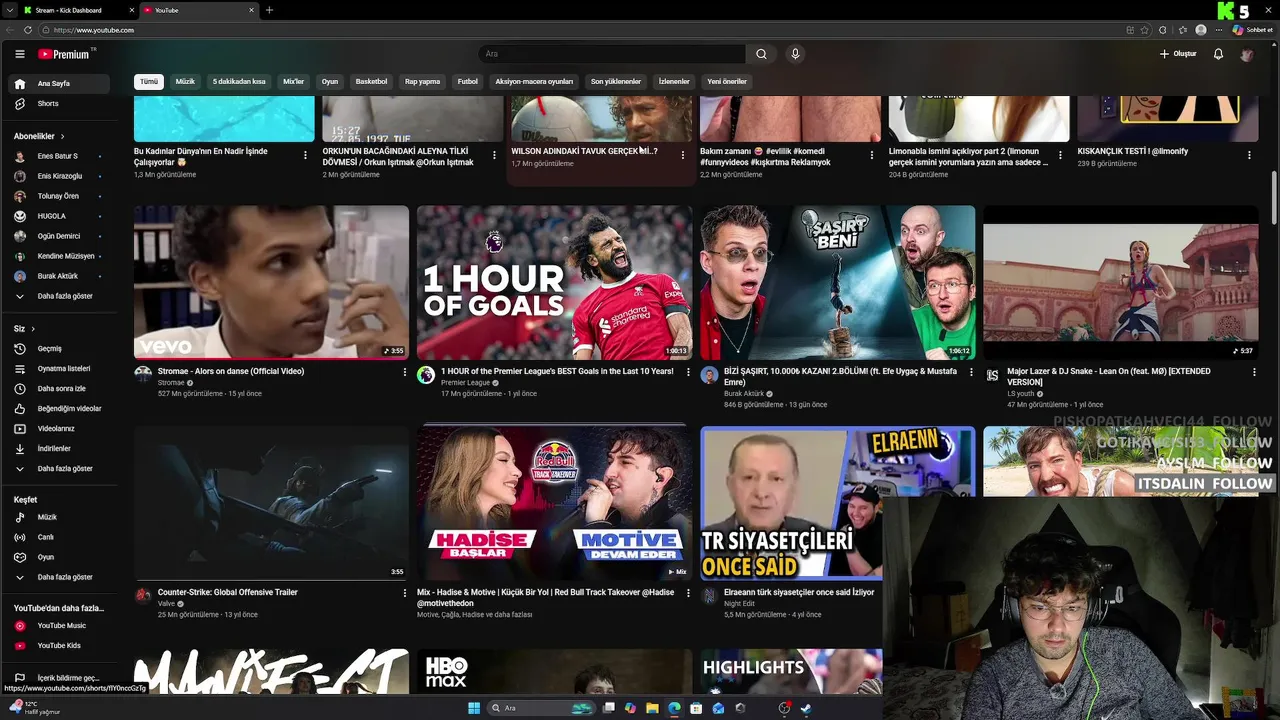Select Aksiyon-macera oyunları chip

coord(534,82)
